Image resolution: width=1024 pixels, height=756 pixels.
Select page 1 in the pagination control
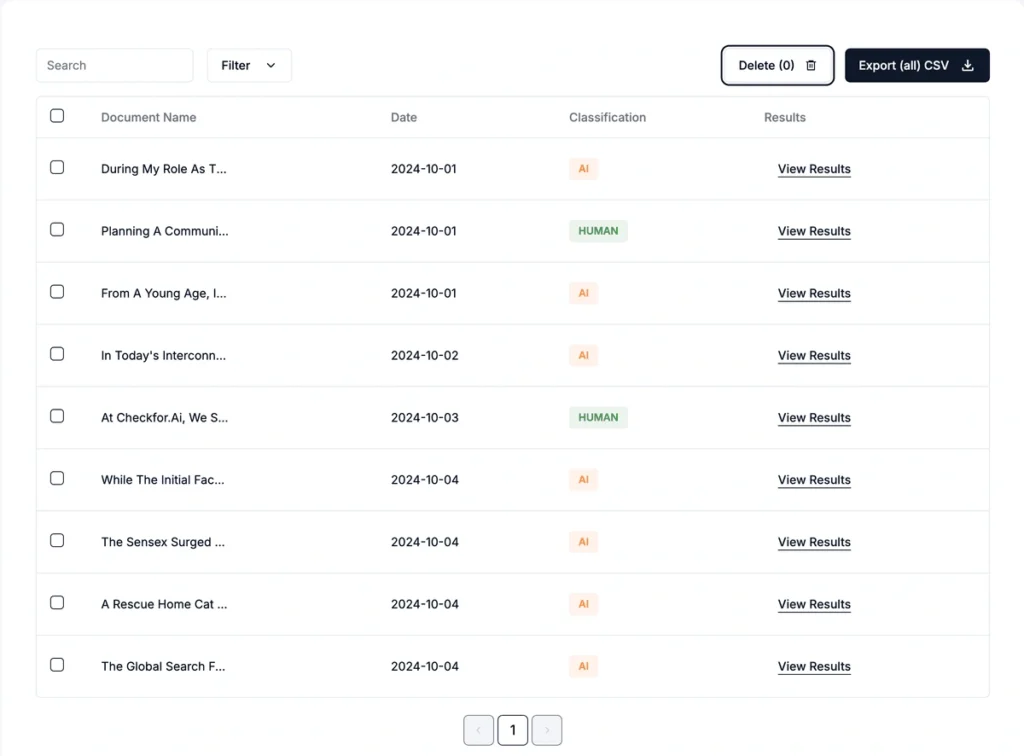tap(512, 730)
